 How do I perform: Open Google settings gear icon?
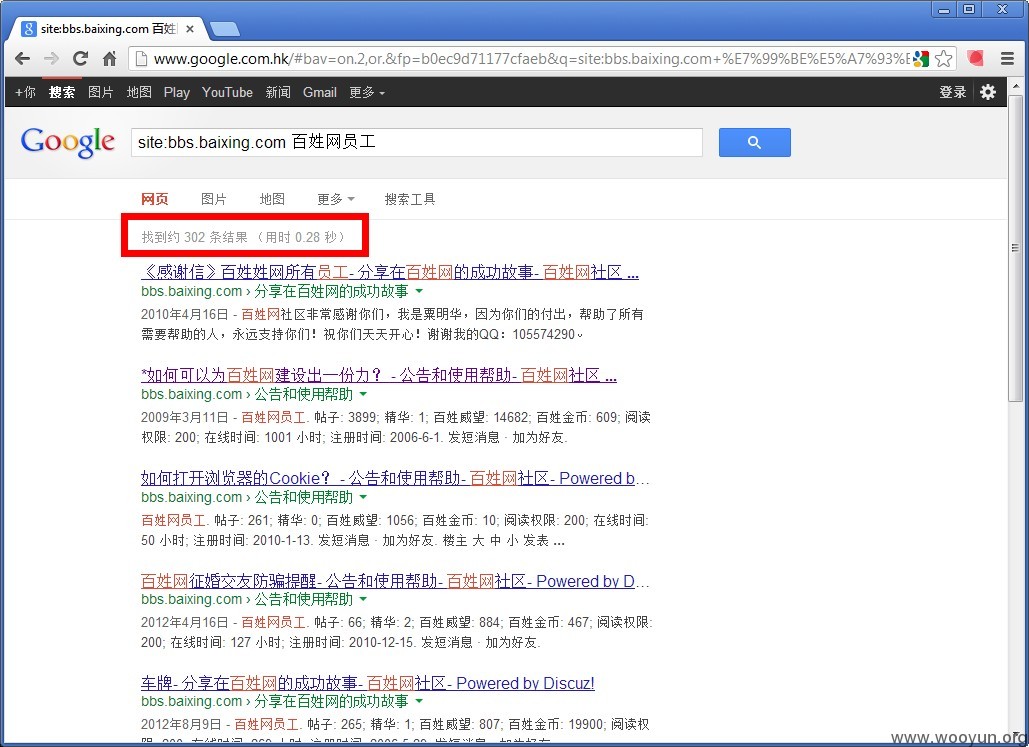(988, 92)
